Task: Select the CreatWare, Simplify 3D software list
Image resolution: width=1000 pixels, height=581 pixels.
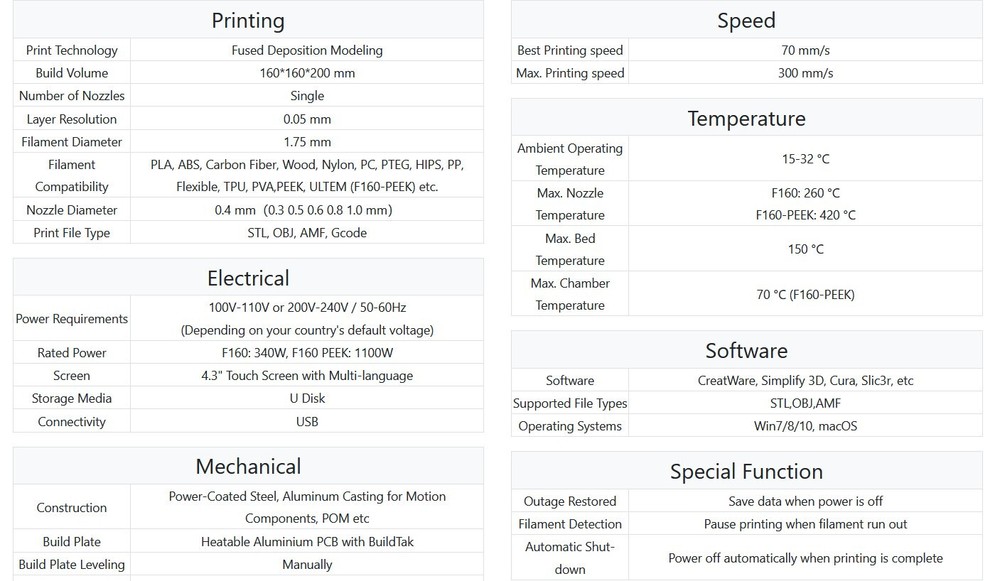Action: click(x=805, y=380)
